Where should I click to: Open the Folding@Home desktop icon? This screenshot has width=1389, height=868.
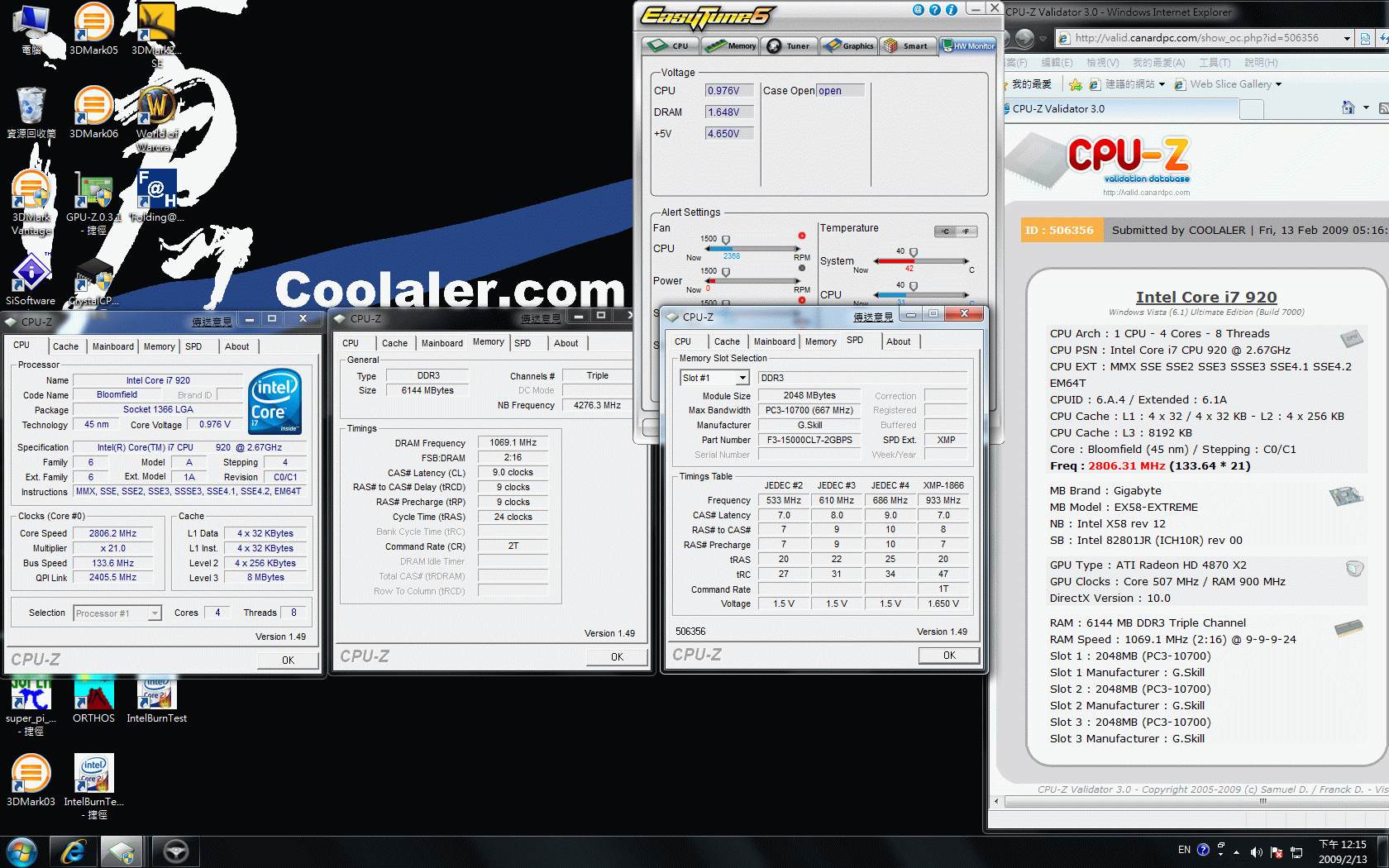(156, 195)
